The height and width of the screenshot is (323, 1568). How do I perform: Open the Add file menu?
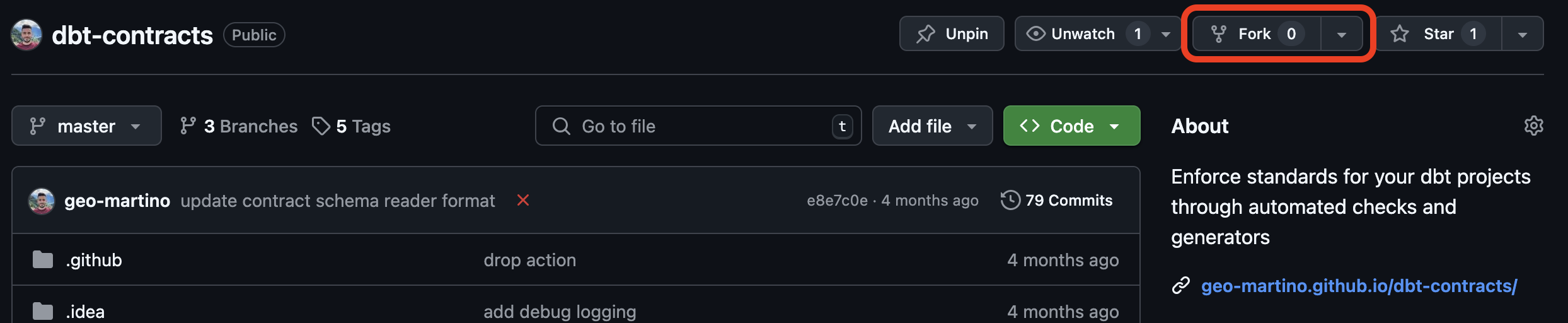932,126
